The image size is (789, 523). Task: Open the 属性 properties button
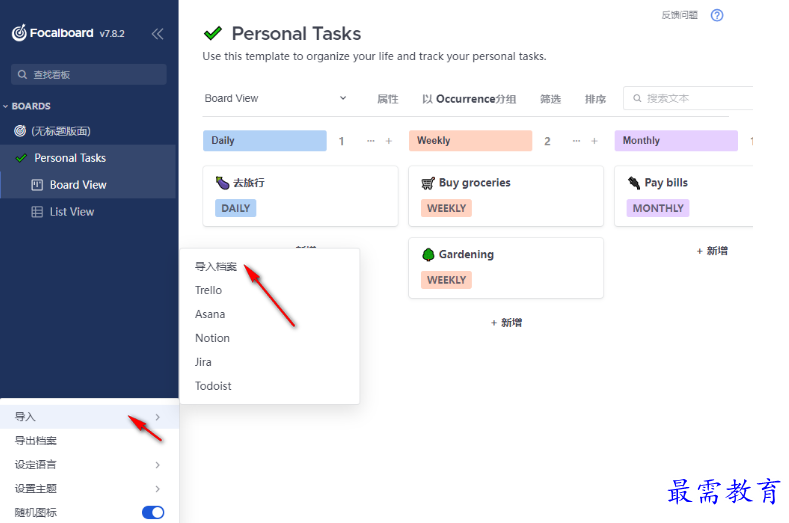coord(388,99)
